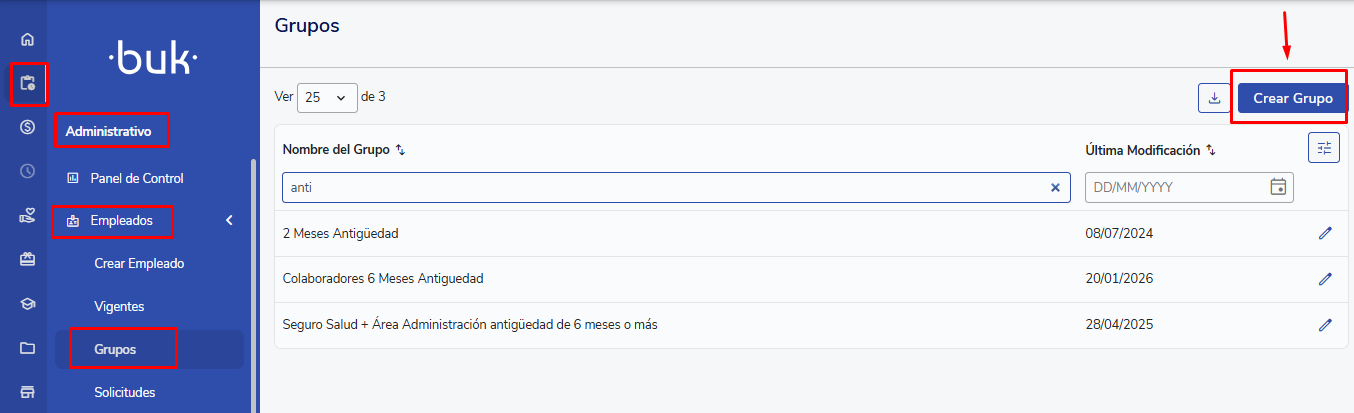
Task: Click the home icon in left rail
Action: tap(27, 40)
